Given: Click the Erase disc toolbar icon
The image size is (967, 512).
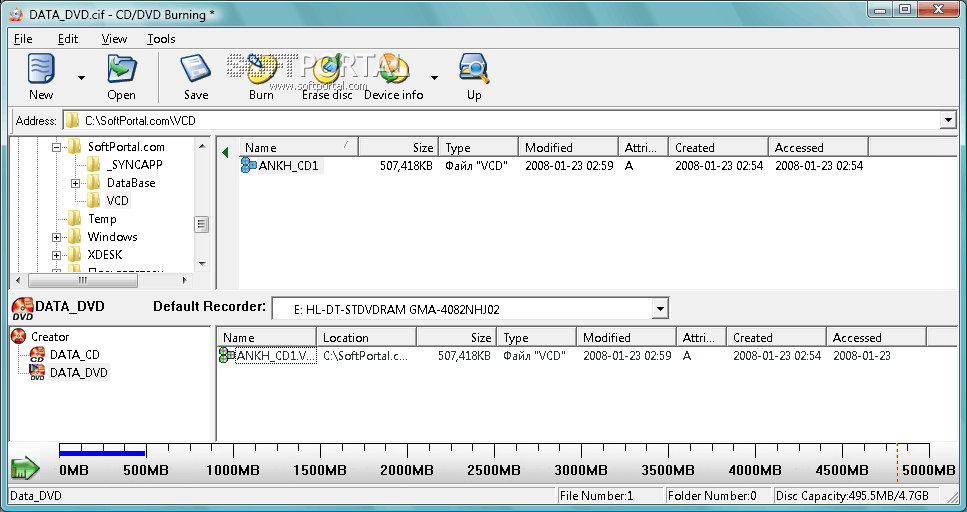Looking at the screenshot, I should coord(327,76).
